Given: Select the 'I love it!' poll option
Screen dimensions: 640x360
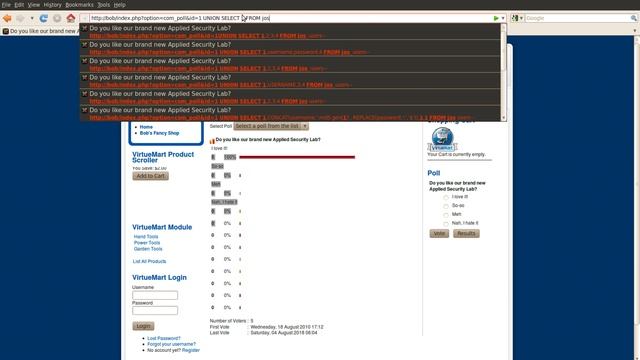Looking at the screenshot, I should click(446, 197).
